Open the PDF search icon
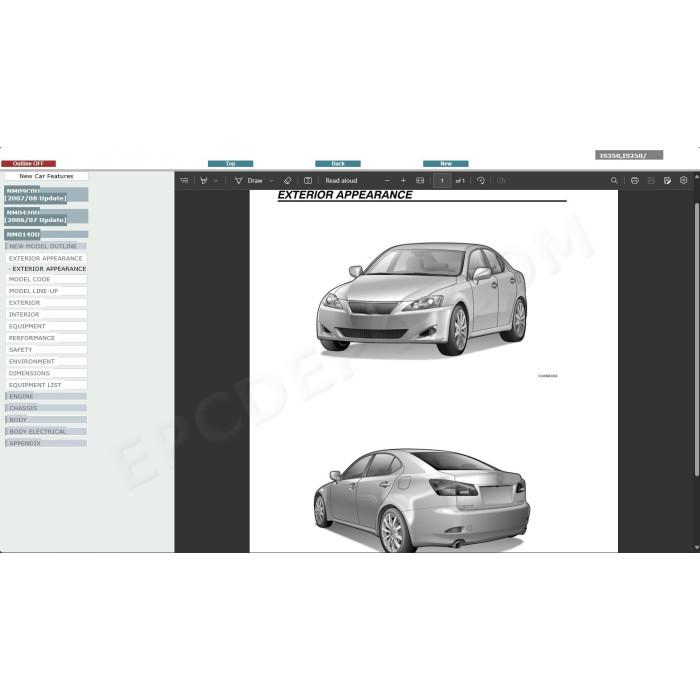Screen dimensions: 700x700 tap(614, 180)
